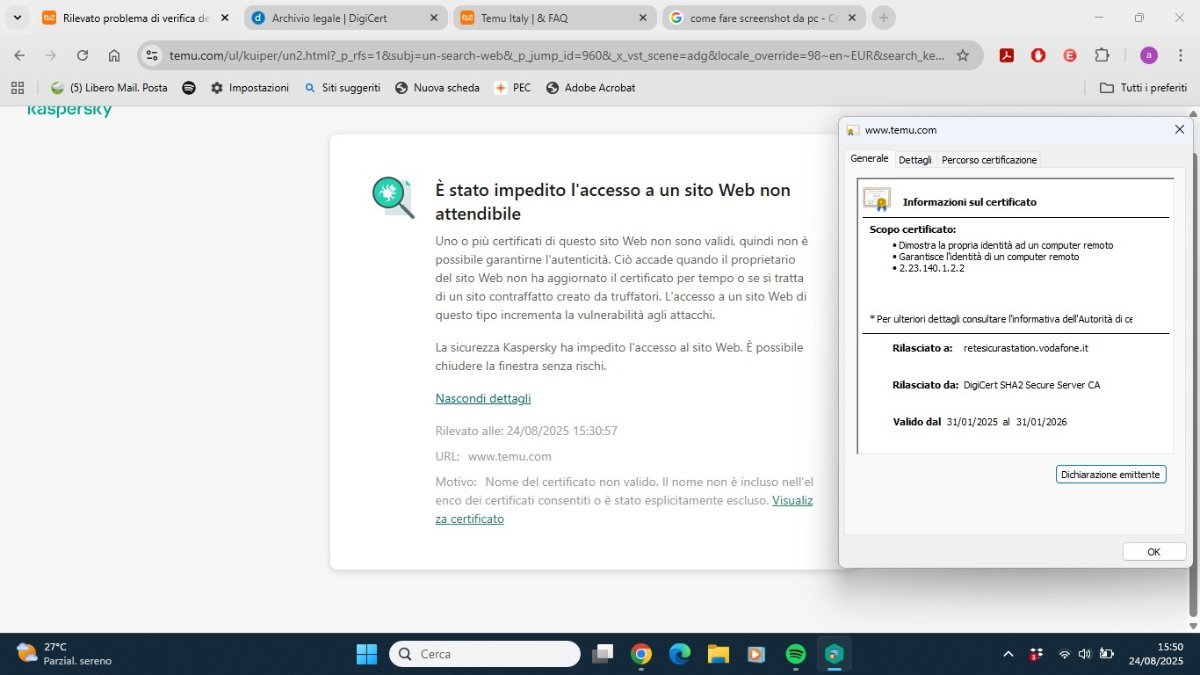Close the www.temu.com certificate dialog
This screenshot has height=675, width=1200.
(x=1179, y=129)
